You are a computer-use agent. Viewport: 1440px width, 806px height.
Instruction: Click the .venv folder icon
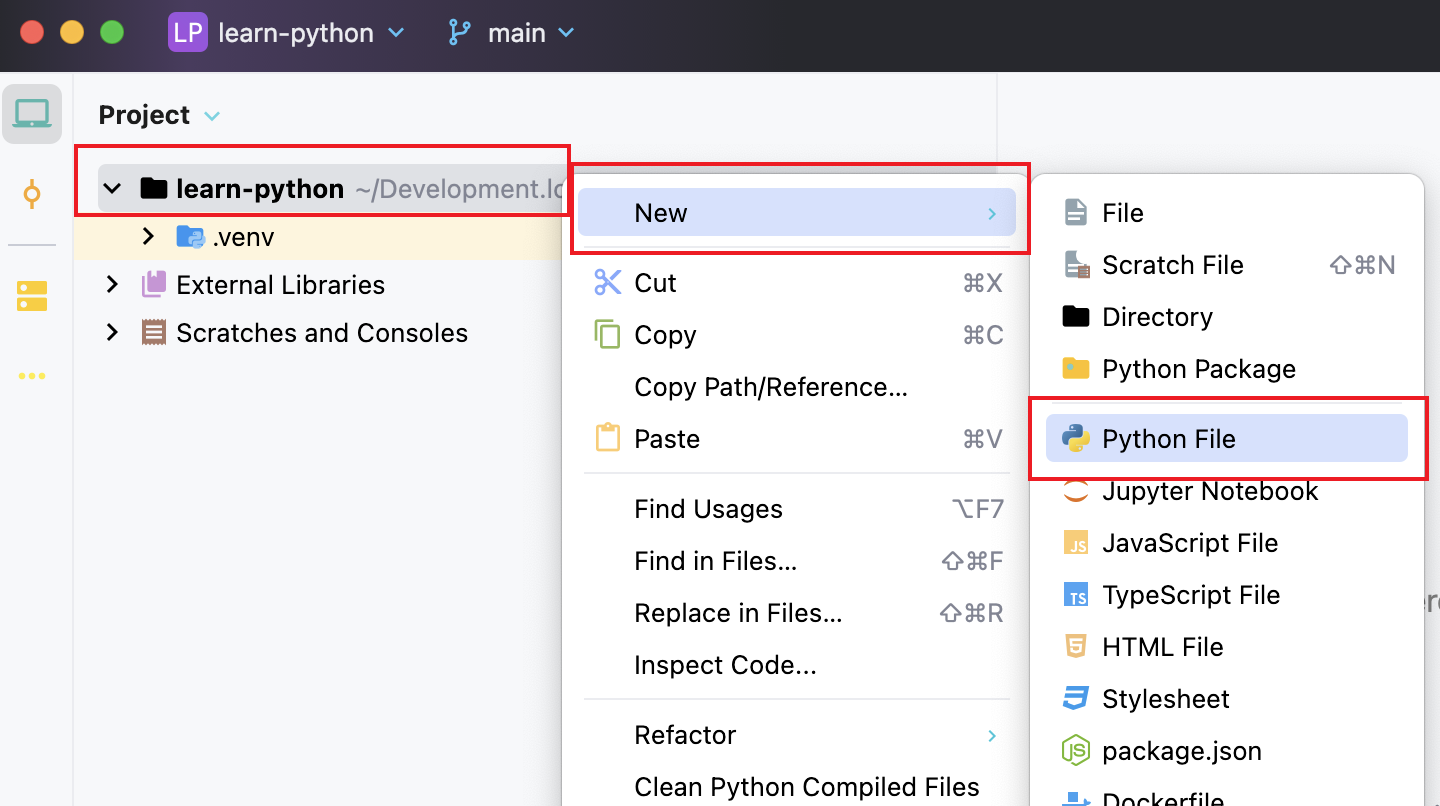(x=190, y=237)
